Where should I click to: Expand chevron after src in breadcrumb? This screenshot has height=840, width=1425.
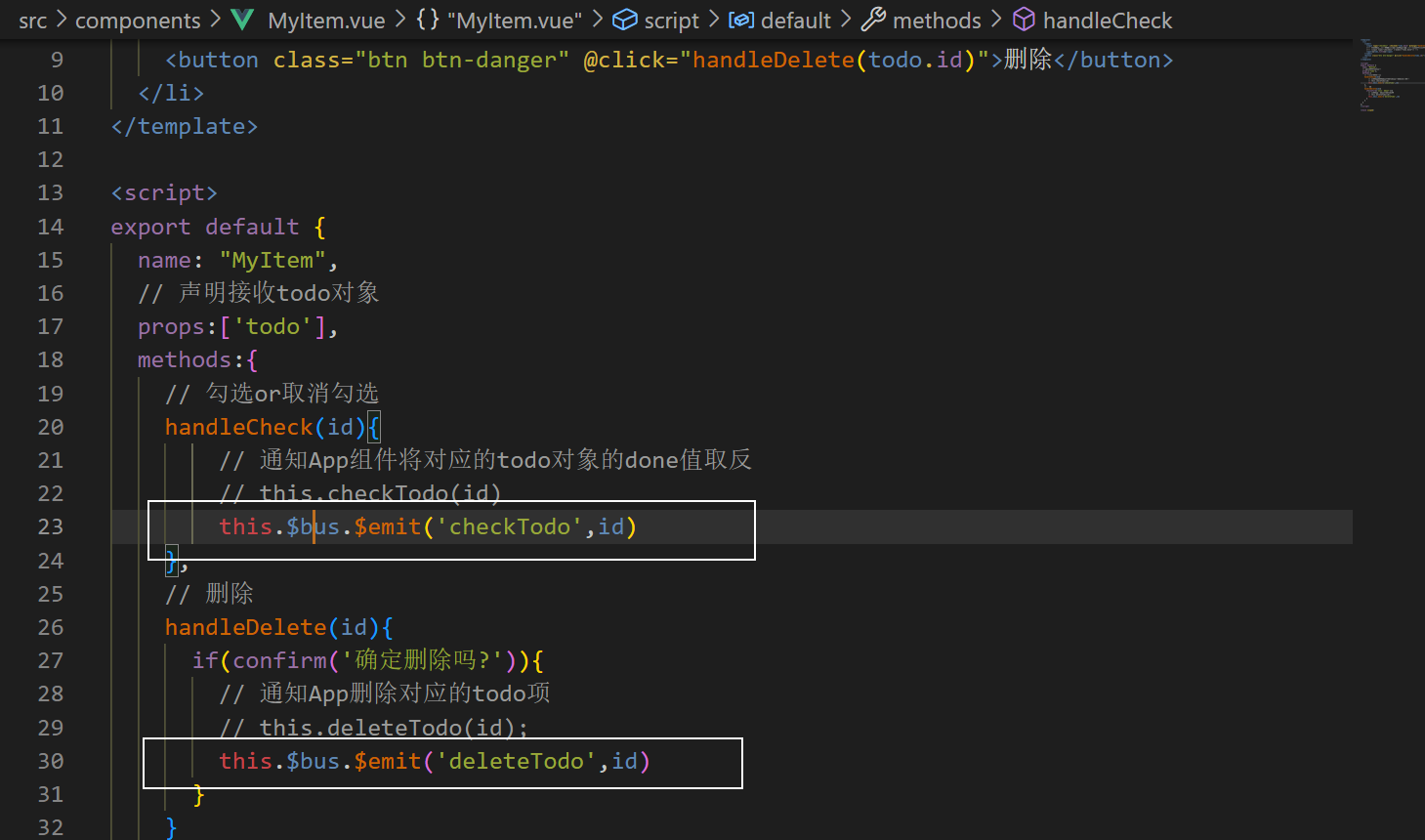[61, 20]
